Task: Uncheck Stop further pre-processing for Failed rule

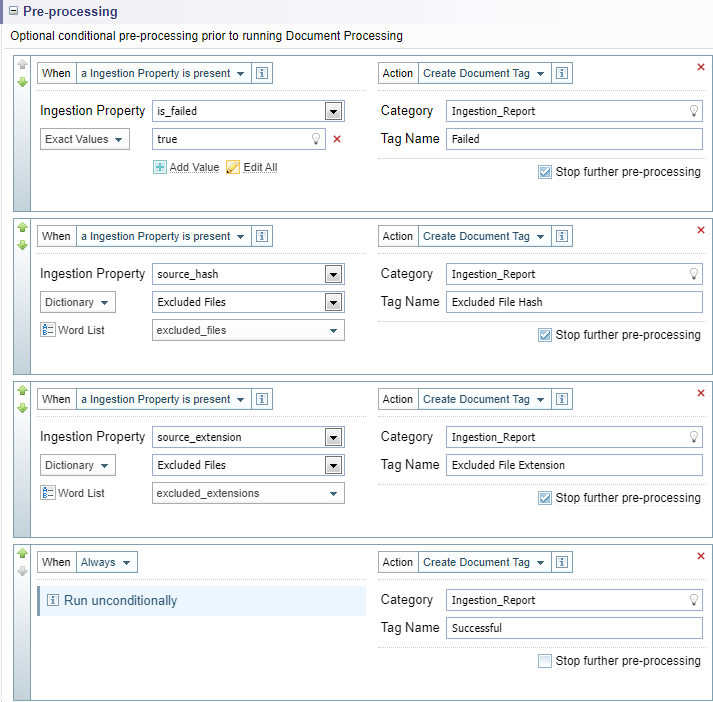Action: coord(544,172)
